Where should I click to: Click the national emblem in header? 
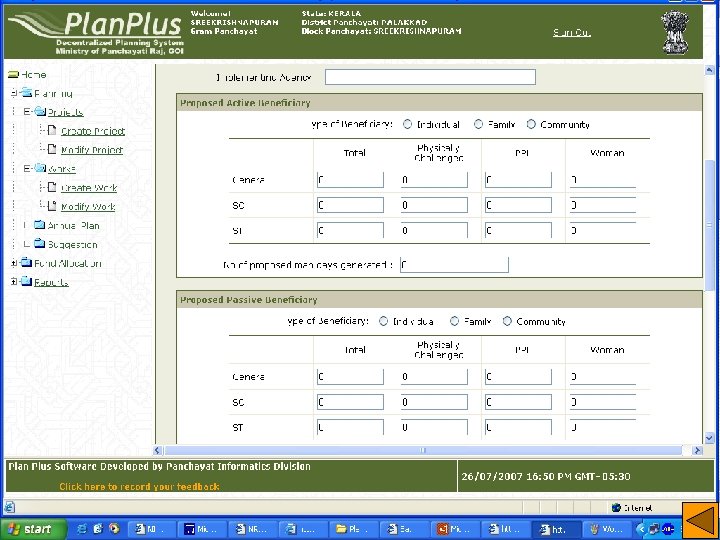click(675, 32)
